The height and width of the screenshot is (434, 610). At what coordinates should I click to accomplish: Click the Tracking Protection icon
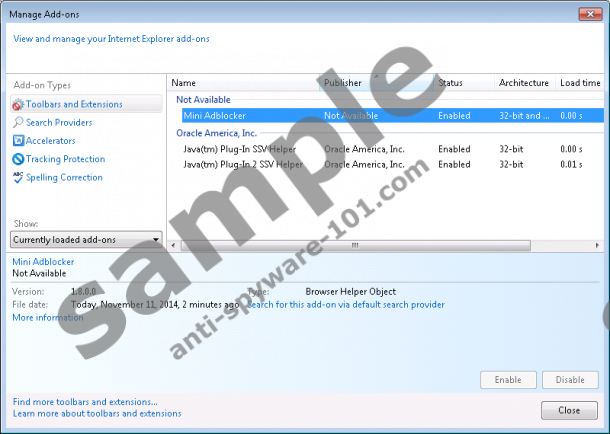click(17, 159)
